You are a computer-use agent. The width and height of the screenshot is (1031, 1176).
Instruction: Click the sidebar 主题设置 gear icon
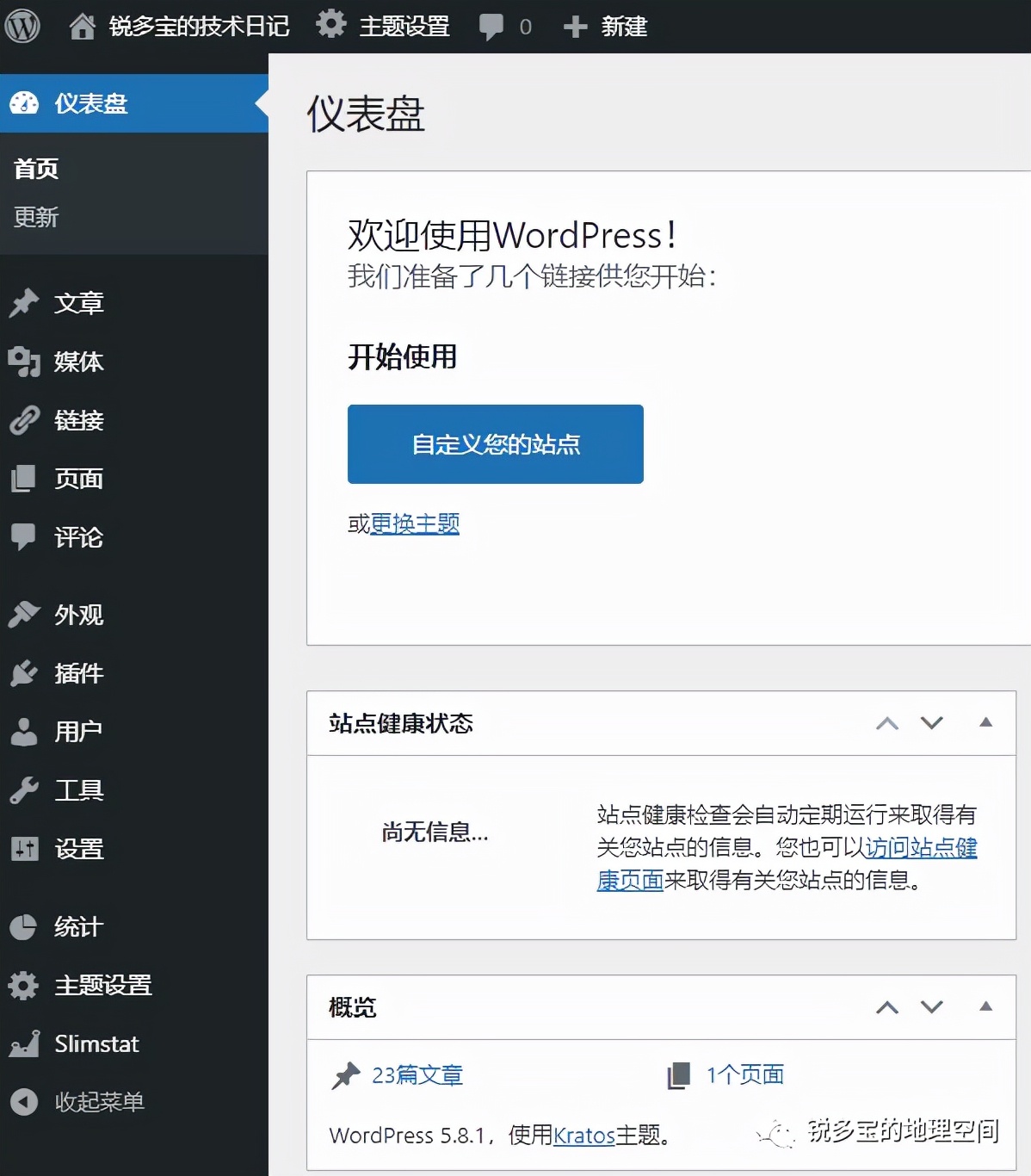coord(24,985)
